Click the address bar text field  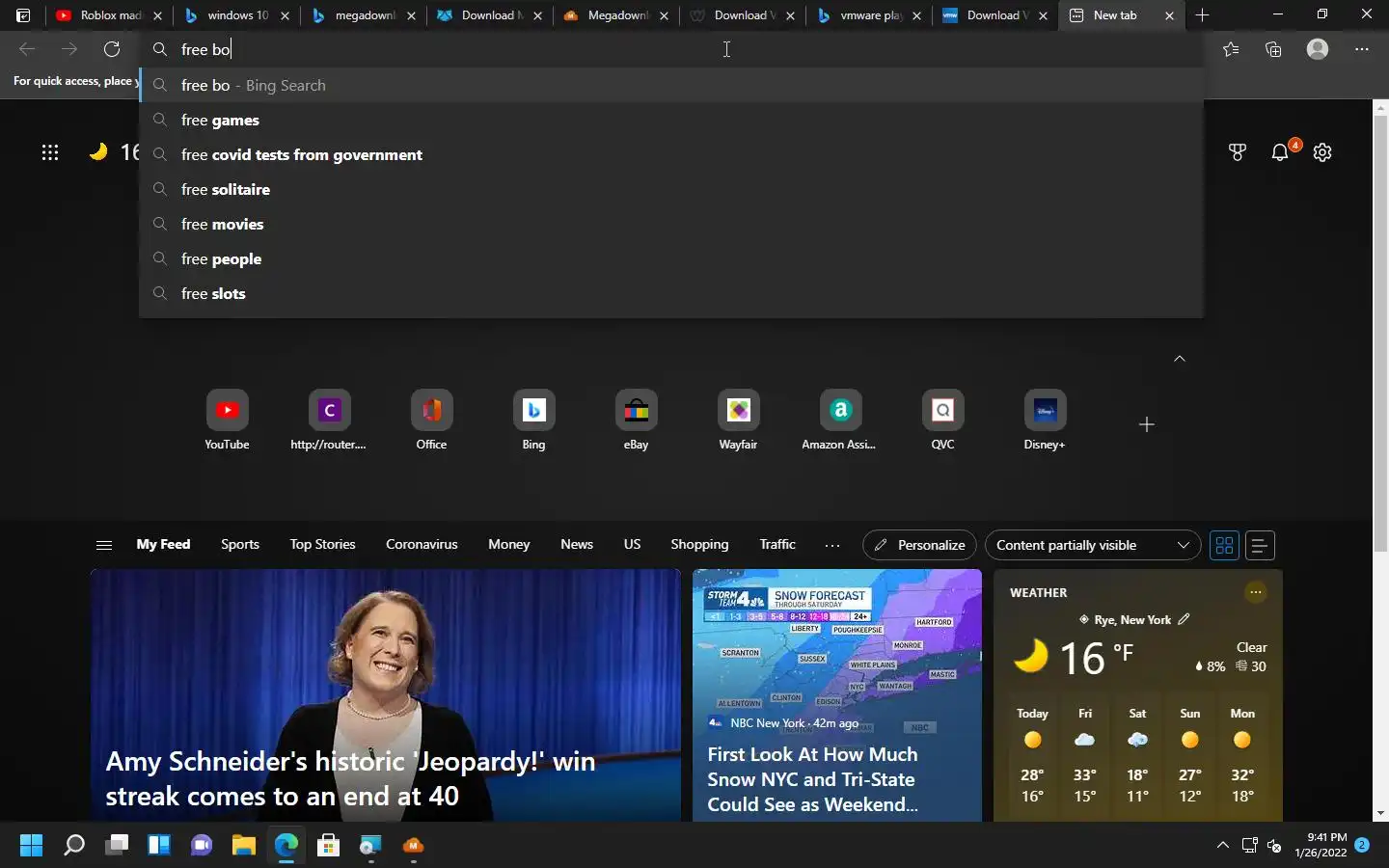[671, 49]
